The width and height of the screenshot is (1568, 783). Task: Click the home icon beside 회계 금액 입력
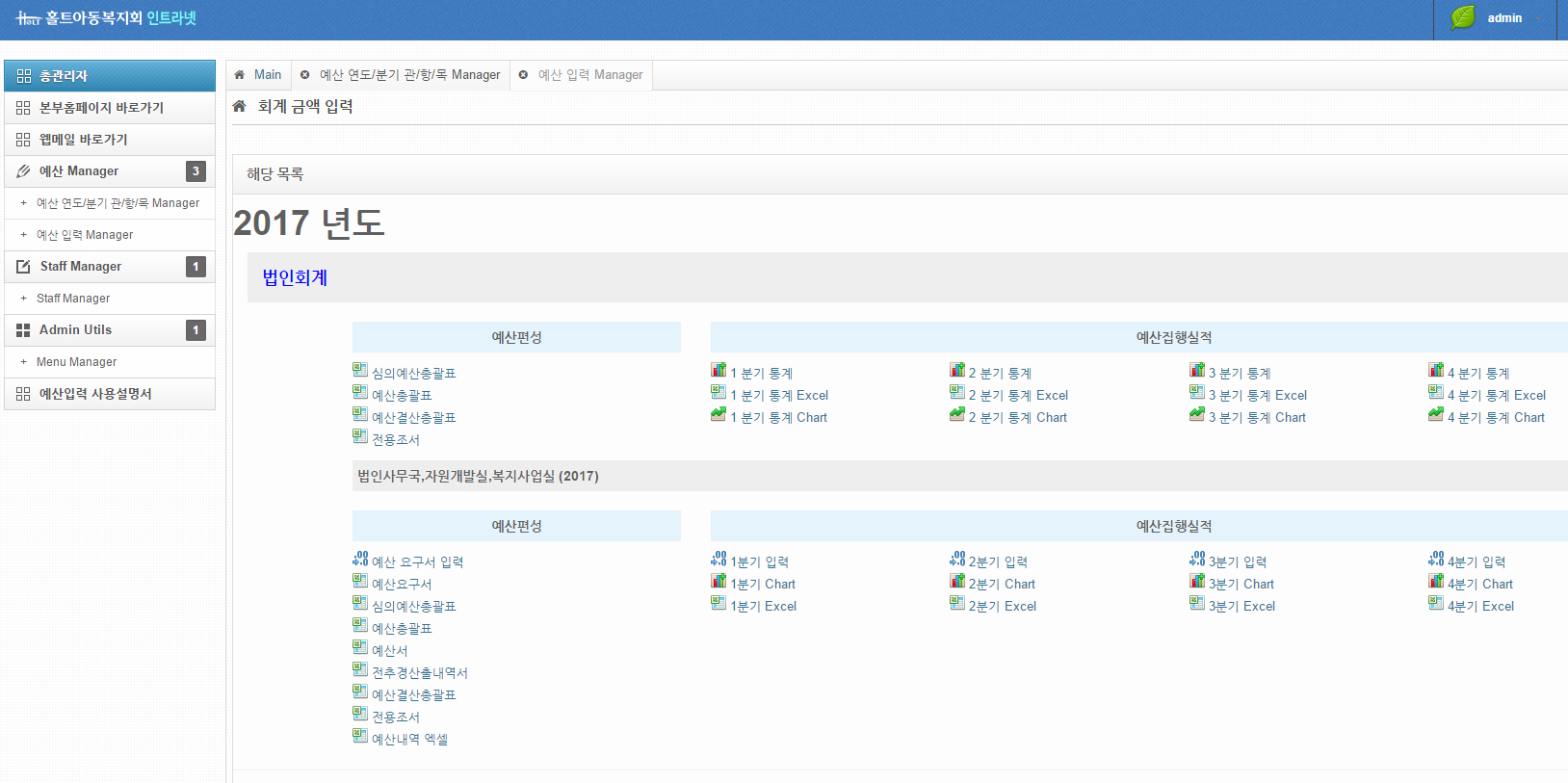pos(240,107)
